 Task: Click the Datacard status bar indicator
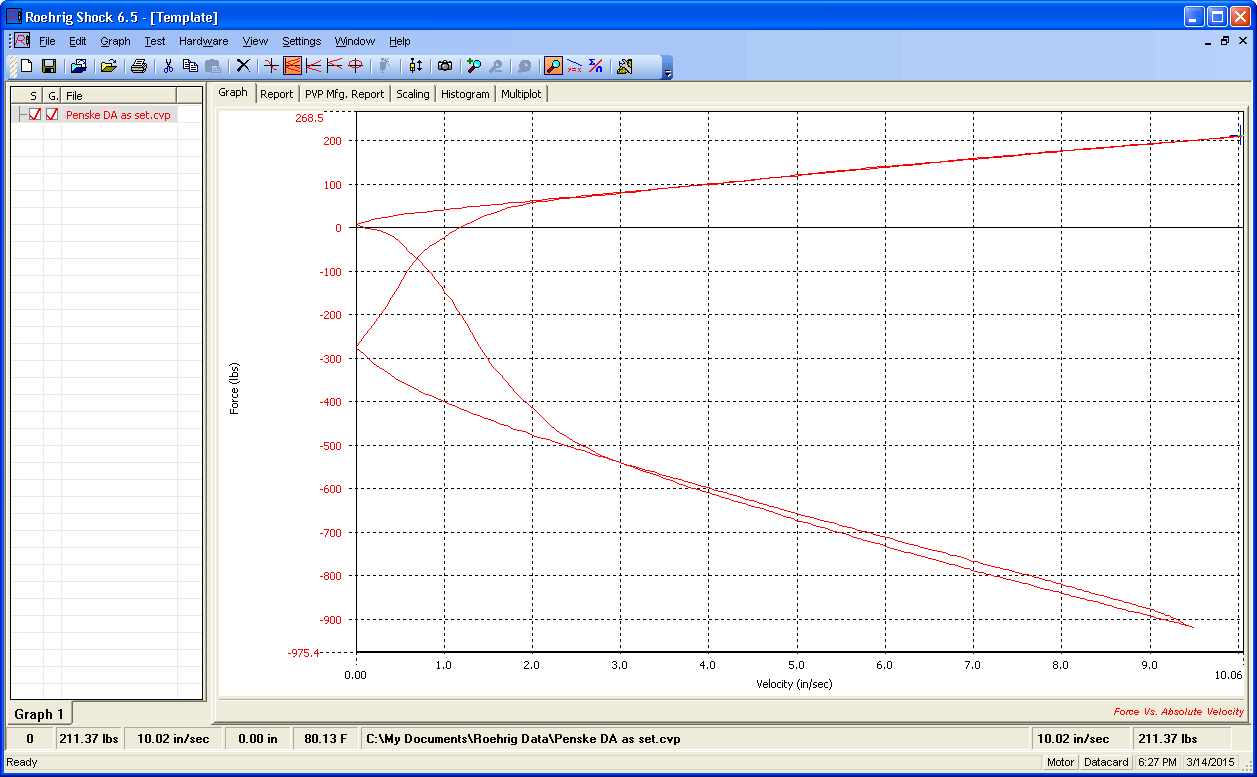pos(1106,762)
